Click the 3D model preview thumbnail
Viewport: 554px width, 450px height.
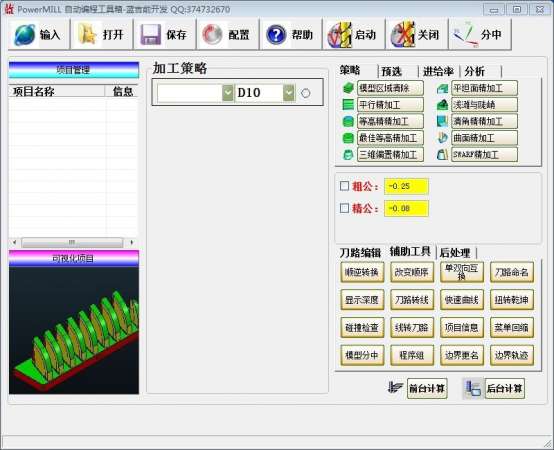[x=74, y=330]
